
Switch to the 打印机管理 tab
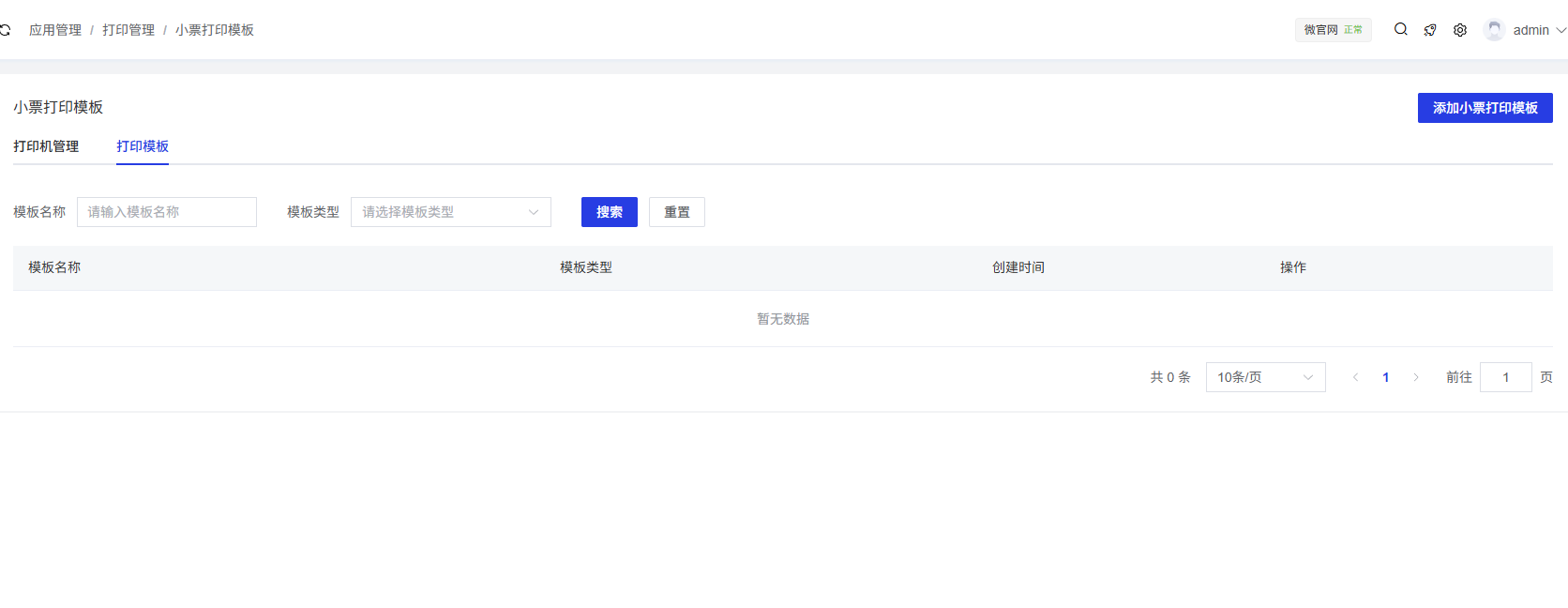(x=46, y=146)
